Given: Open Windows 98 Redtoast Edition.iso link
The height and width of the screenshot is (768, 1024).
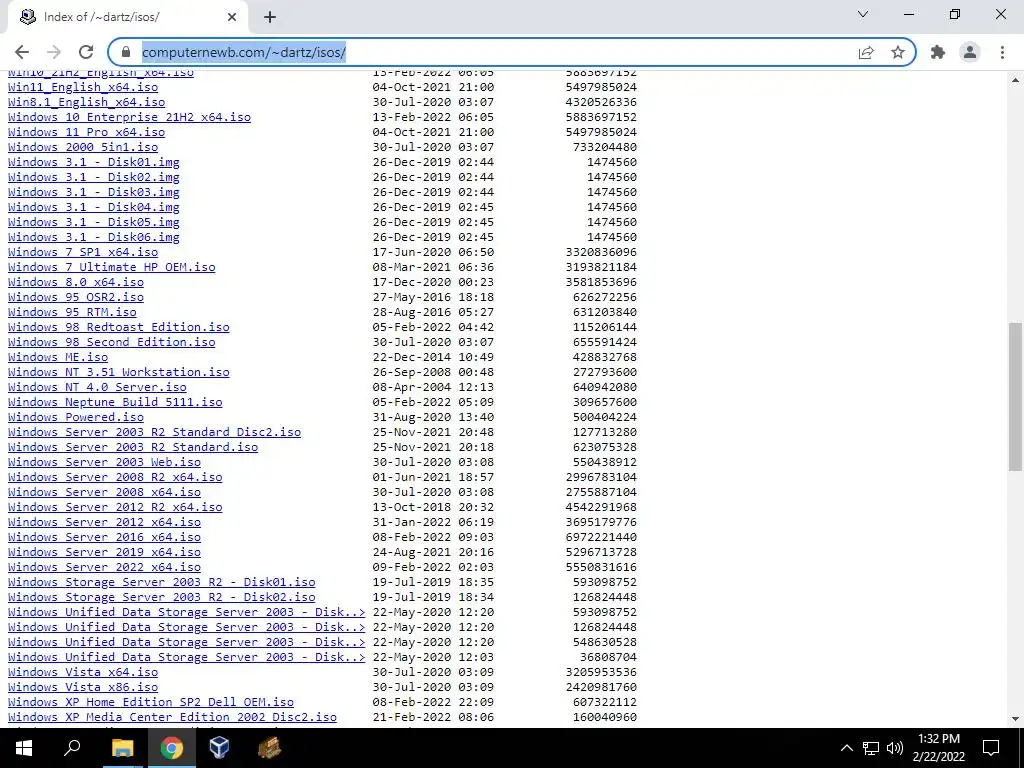Looking at the screenshot, I should (x=119, y=327).
